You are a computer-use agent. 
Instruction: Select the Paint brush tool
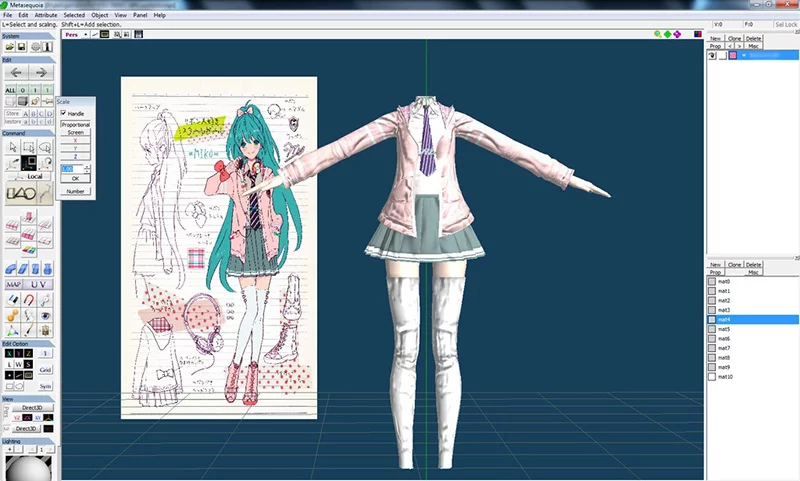click(29, 331)
